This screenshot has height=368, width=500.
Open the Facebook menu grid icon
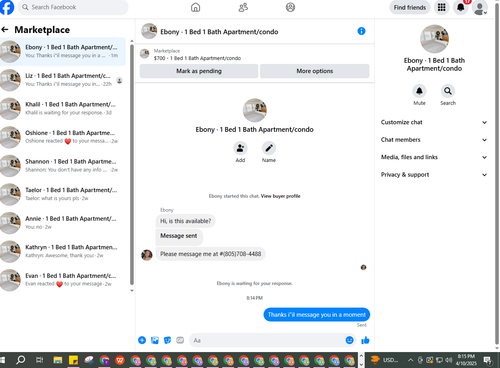click(442, 7)
